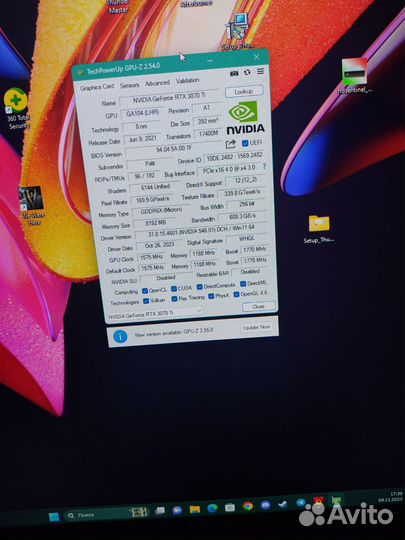Click the taskbar clock and date
405x540 pixels.
click(x=390, y=497)
